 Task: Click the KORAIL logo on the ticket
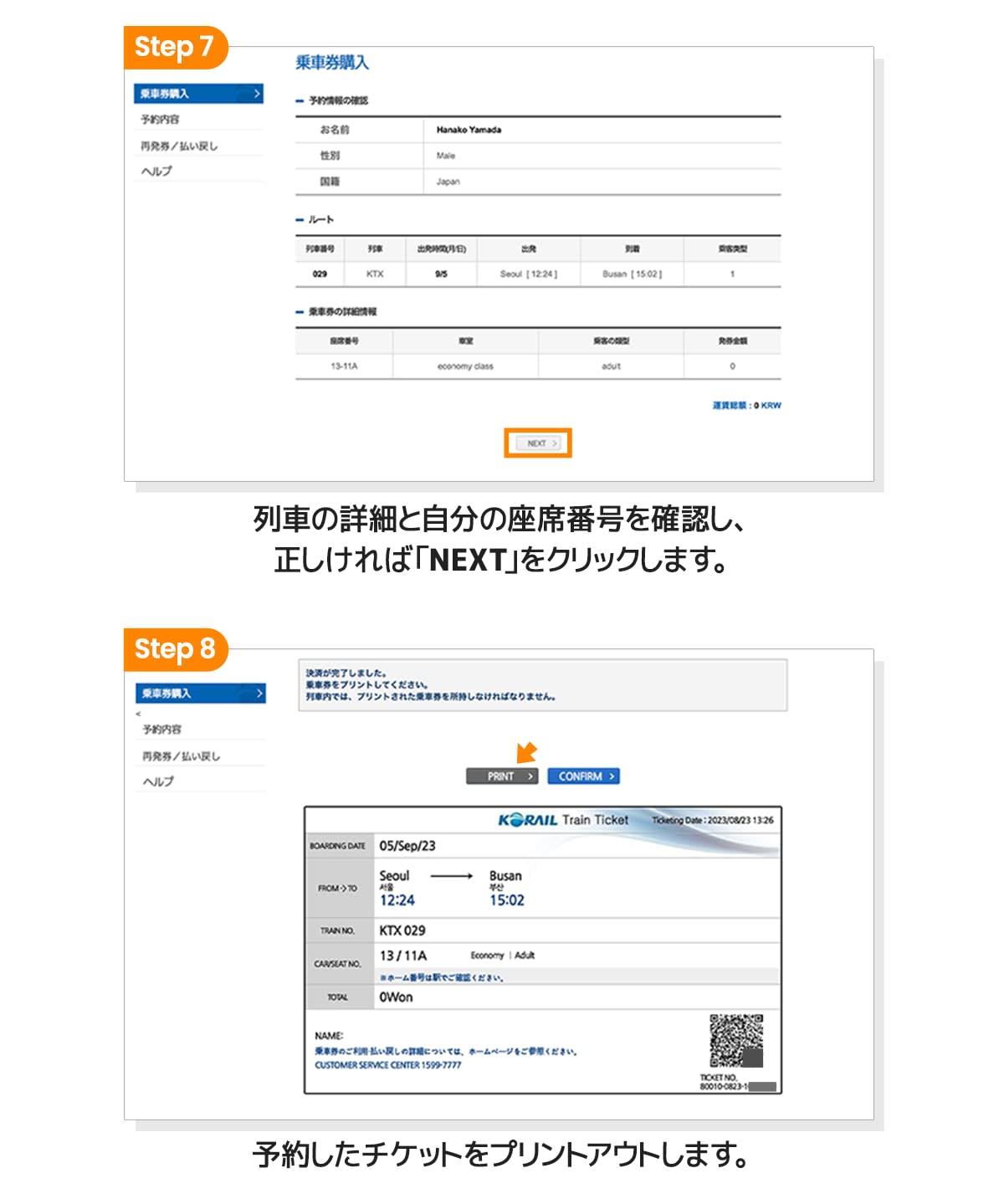(x=527, y=821)
